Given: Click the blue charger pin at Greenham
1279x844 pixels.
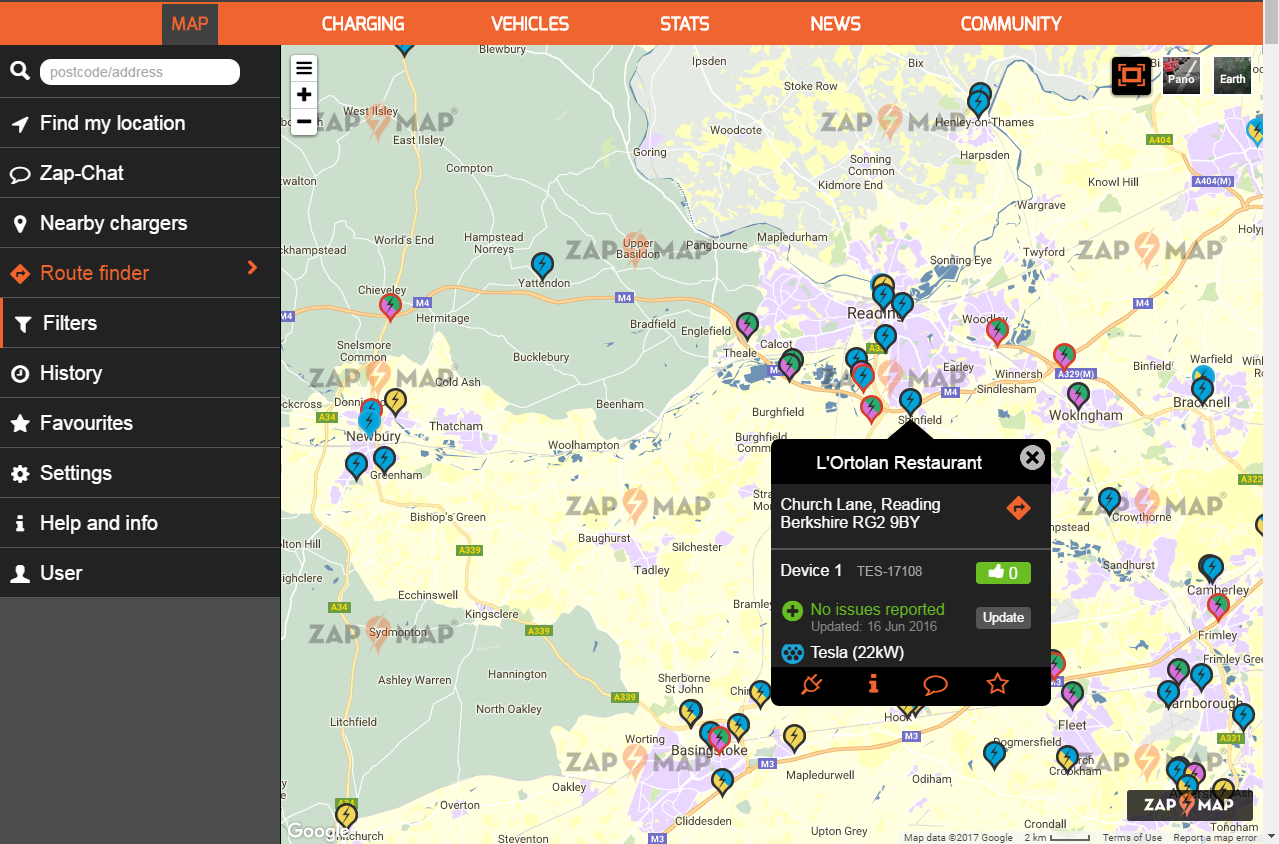Looking at the screenshot, I should point(384,460).
